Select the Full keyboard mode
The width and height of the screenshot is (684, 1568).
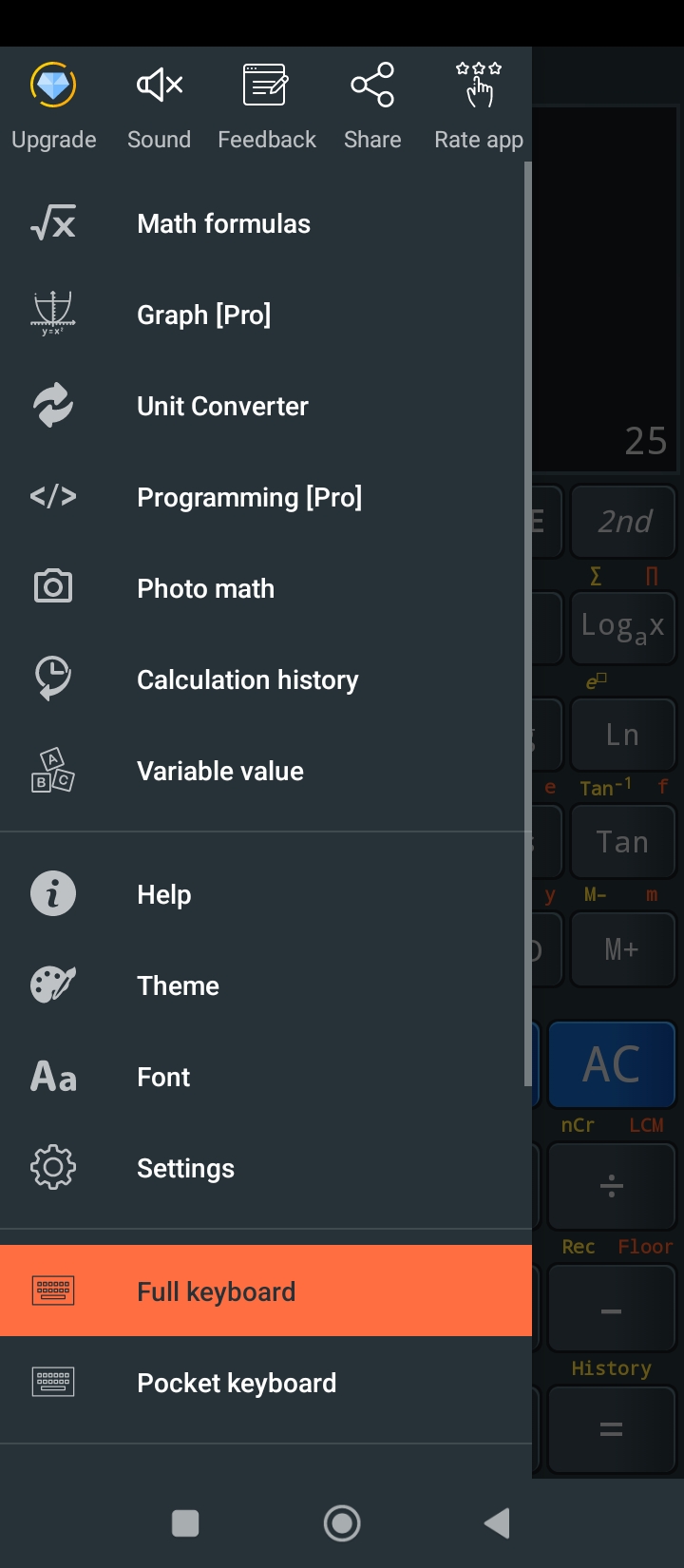tap(266, 1291)
